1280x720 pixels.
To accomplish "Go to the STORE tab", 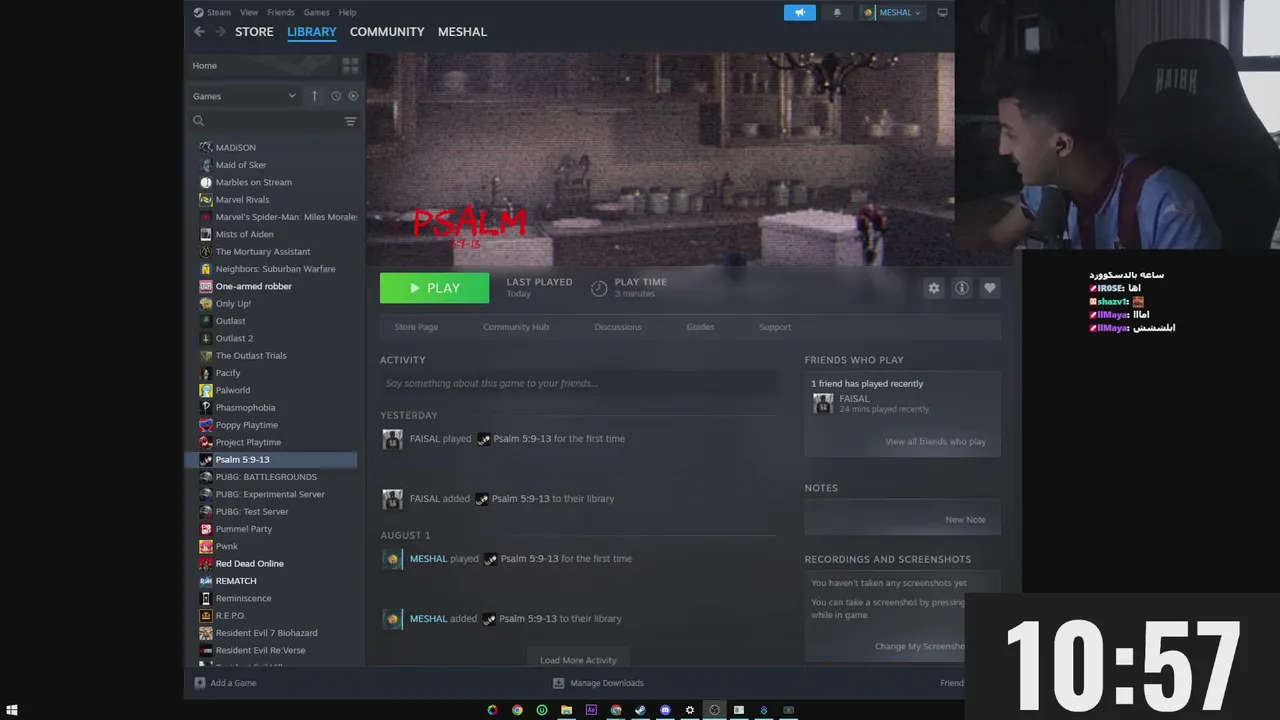I will point(254,32).
